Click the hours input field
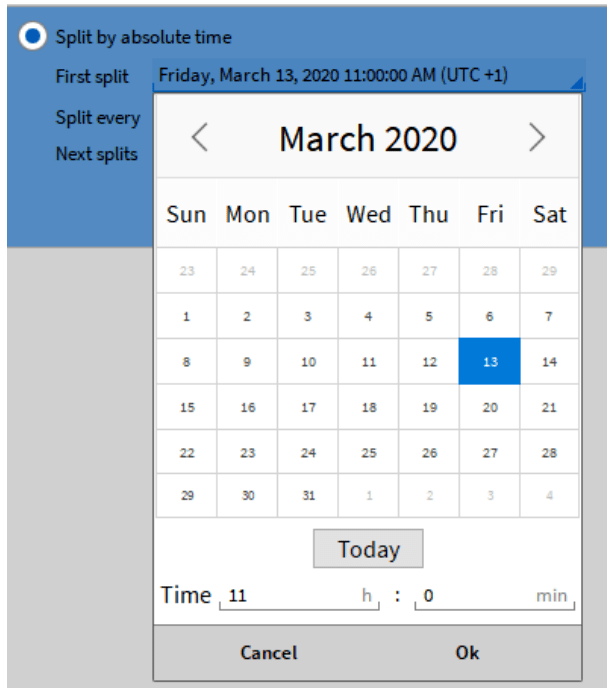 pyautogui.click(x=298, y=596)
